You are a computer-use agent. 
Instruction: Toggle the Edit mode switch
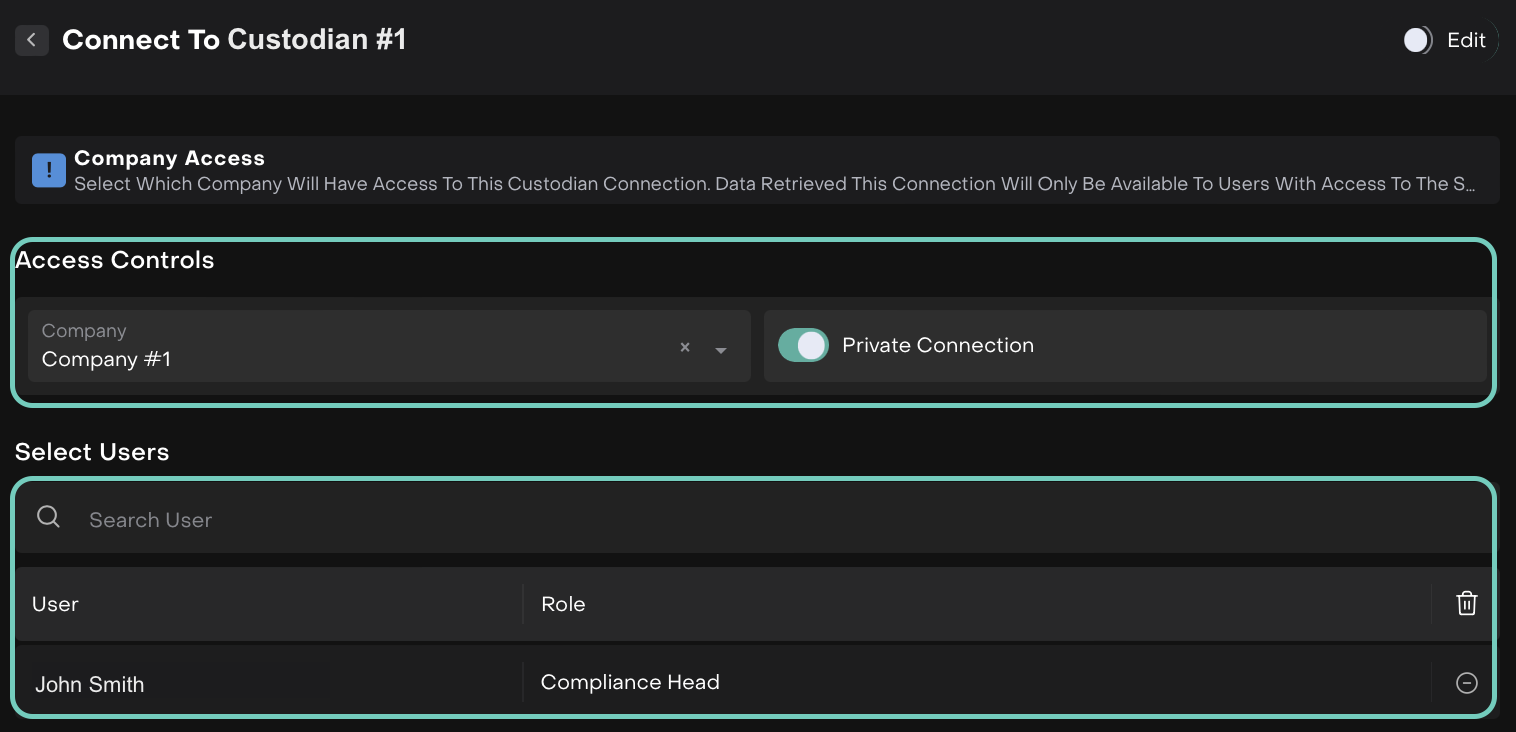1418,40
